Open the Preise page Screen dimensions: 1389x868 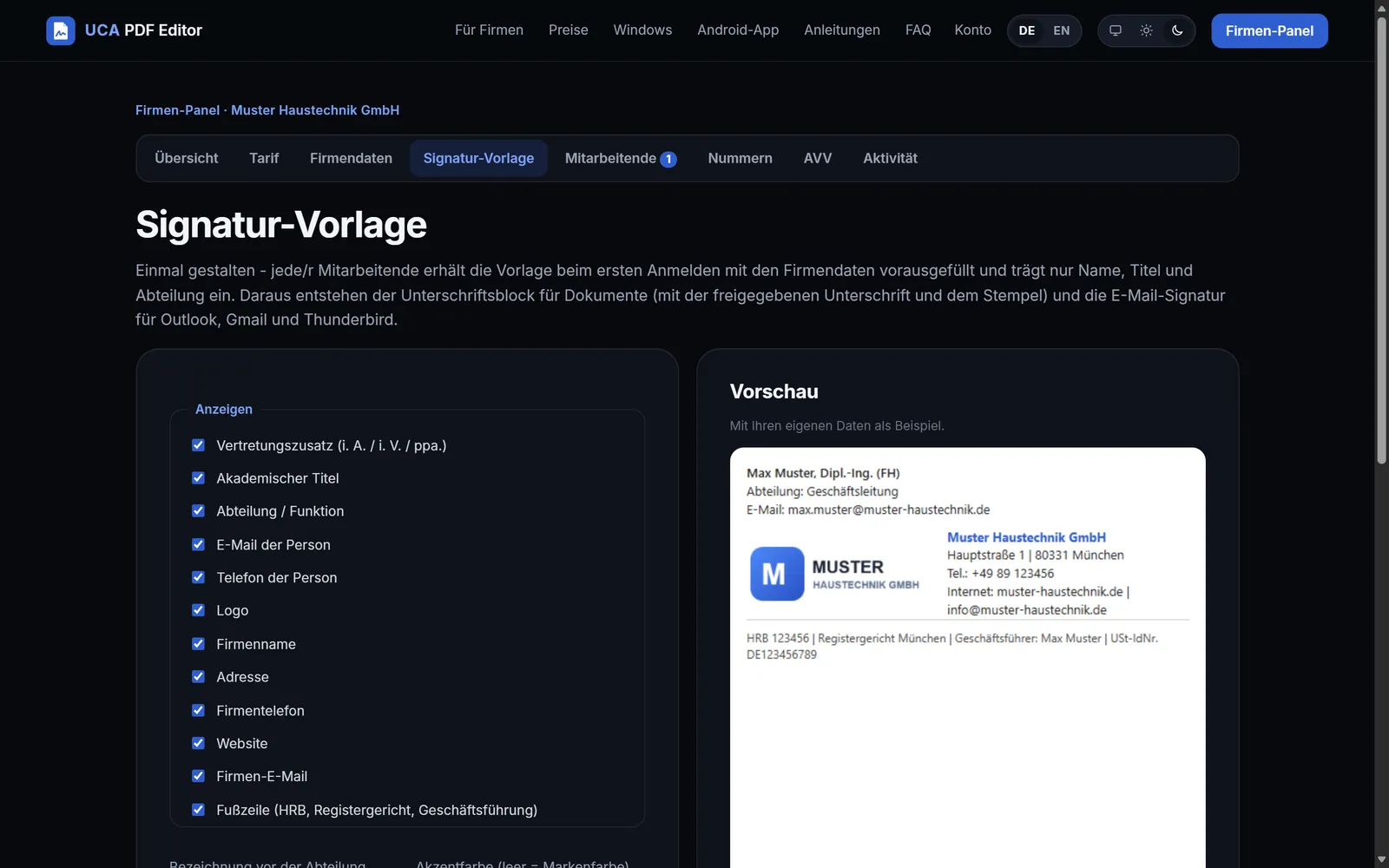click(569, 30)
